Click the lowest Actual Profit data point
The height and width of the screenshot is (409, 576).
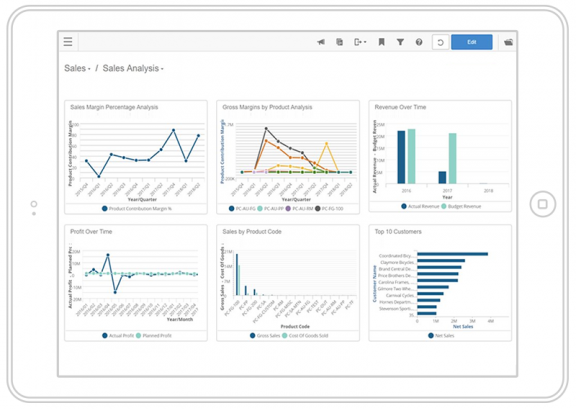coord(115,292)
